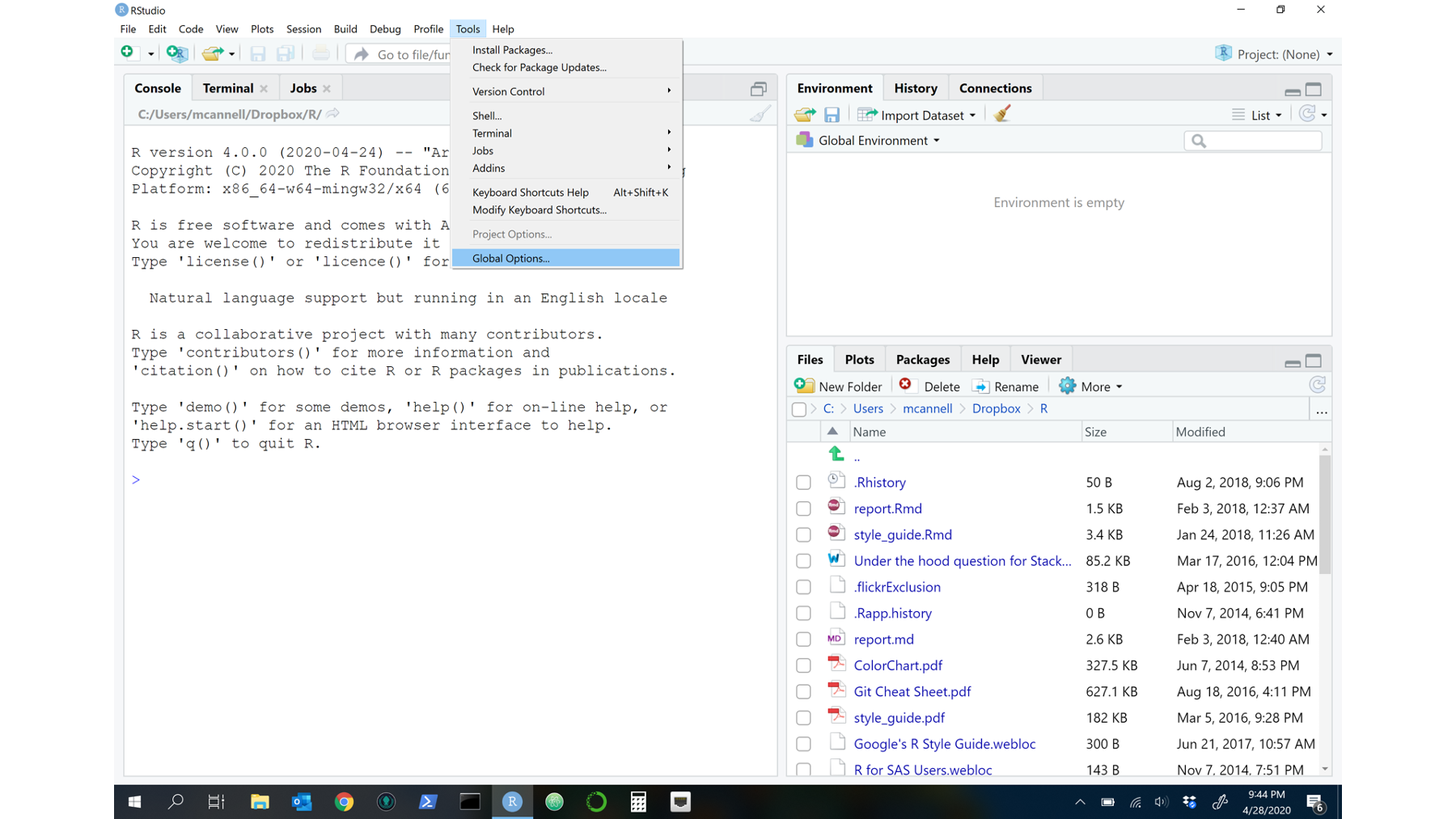The width and height of the screenshot is (1456, 819).
Task: Select checkbox for Under the hood question
Action: tap(803, 561)
